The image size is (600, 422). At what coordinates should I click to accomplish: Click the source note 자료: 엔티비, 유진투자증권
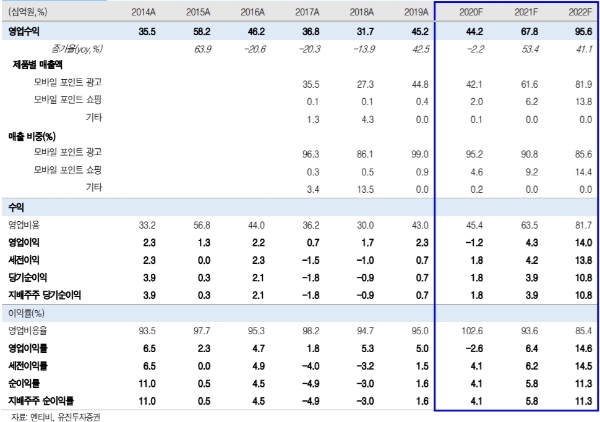(55, 417)
